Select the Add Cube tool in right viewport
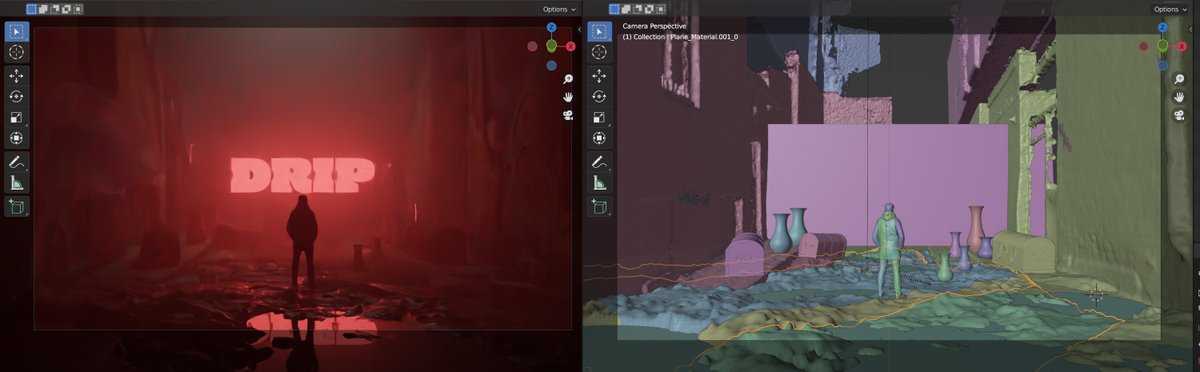The width and height of the screenshot is (1200, 372). coord(599,207)
